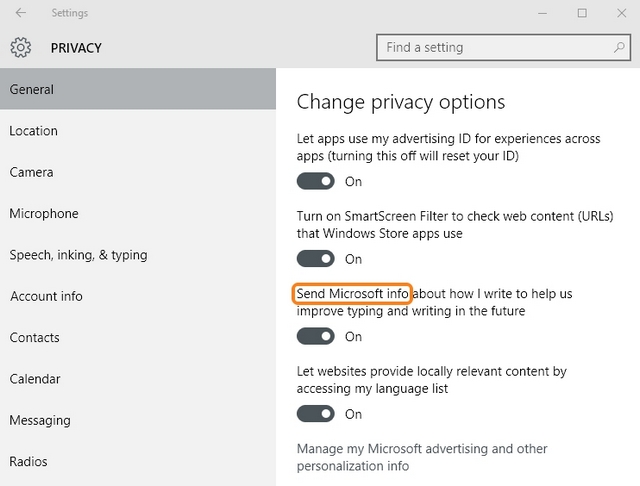Switch off the language list toggle
The height and width of the screenshot is (486, 640).
tap(316, 414)
